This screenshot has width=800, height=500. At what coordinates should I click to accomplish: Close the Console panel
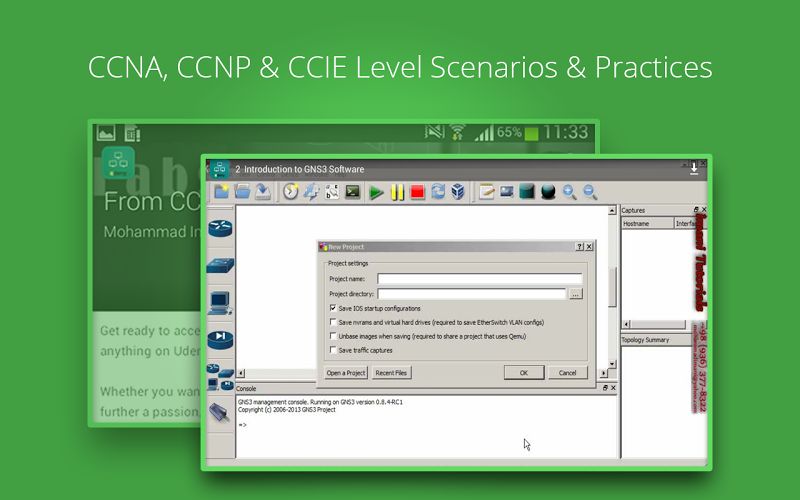613,388
